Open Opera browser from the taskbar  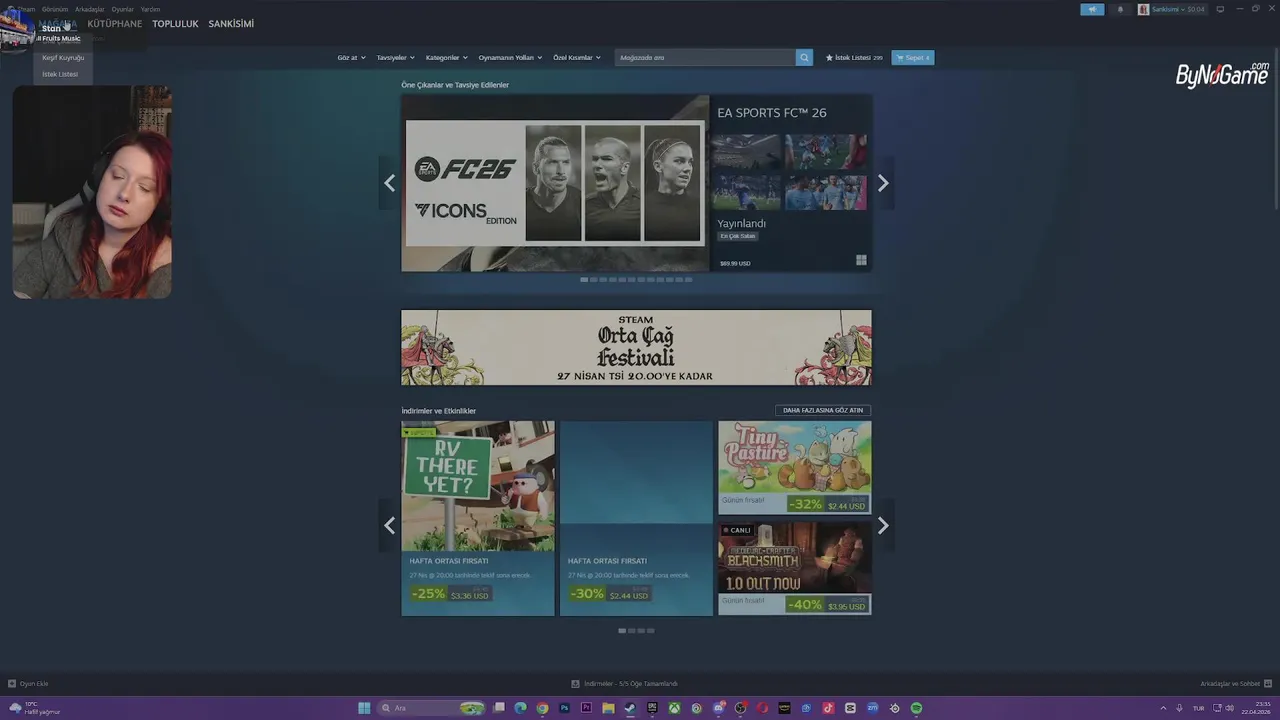point(762,708)
